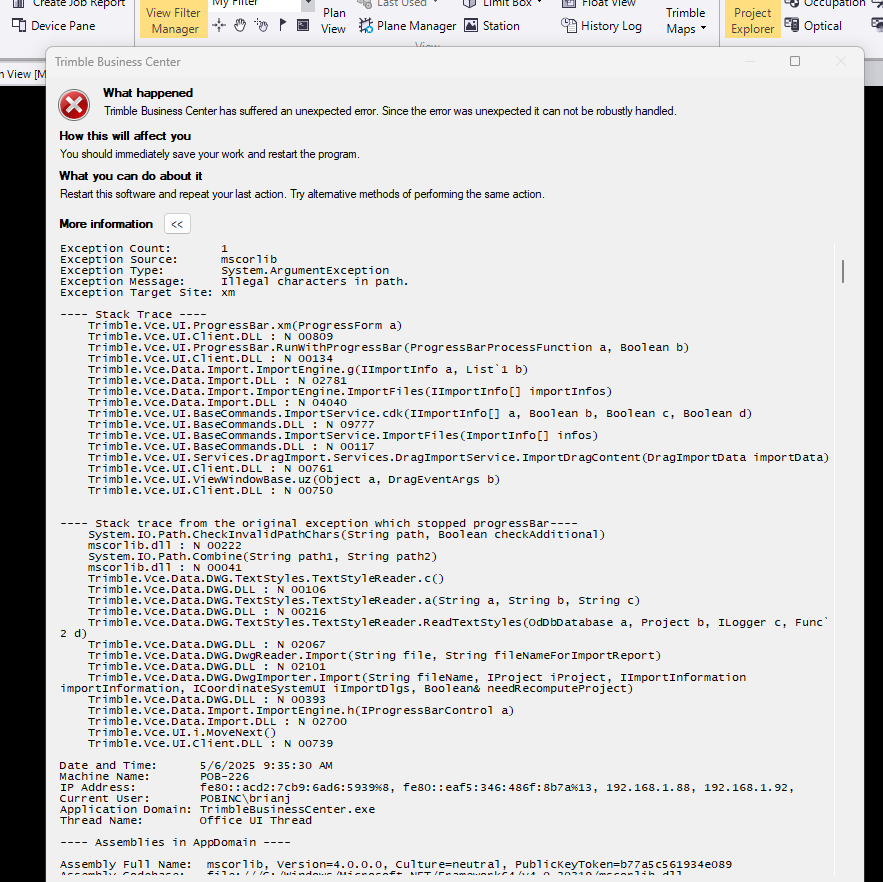Open the Optical spreadsheet
The width and height of the screenshot is (883, 882).
[x=813, y=26]
